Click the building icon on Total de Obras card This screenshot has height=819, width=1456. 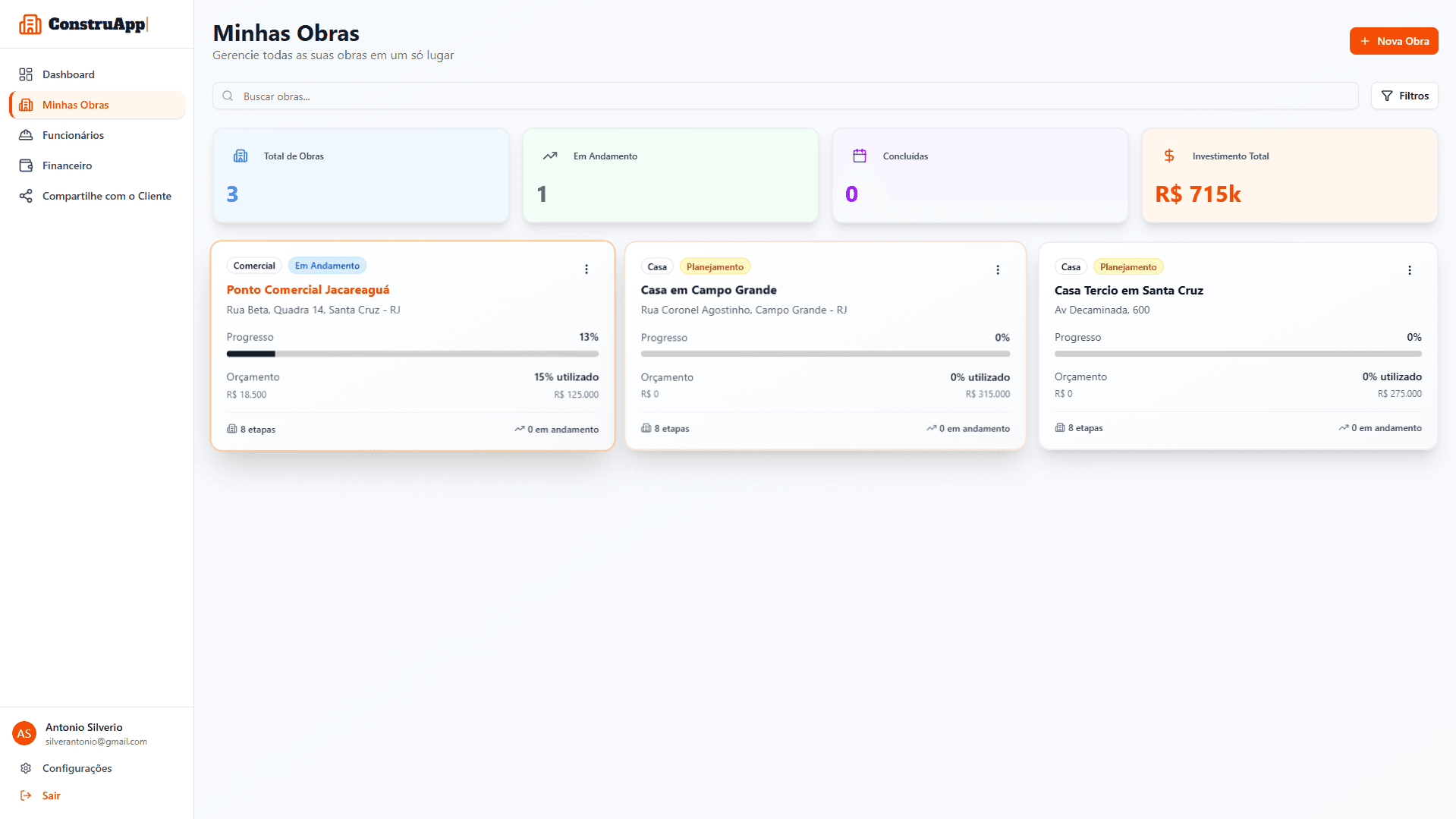pos(241,155)
